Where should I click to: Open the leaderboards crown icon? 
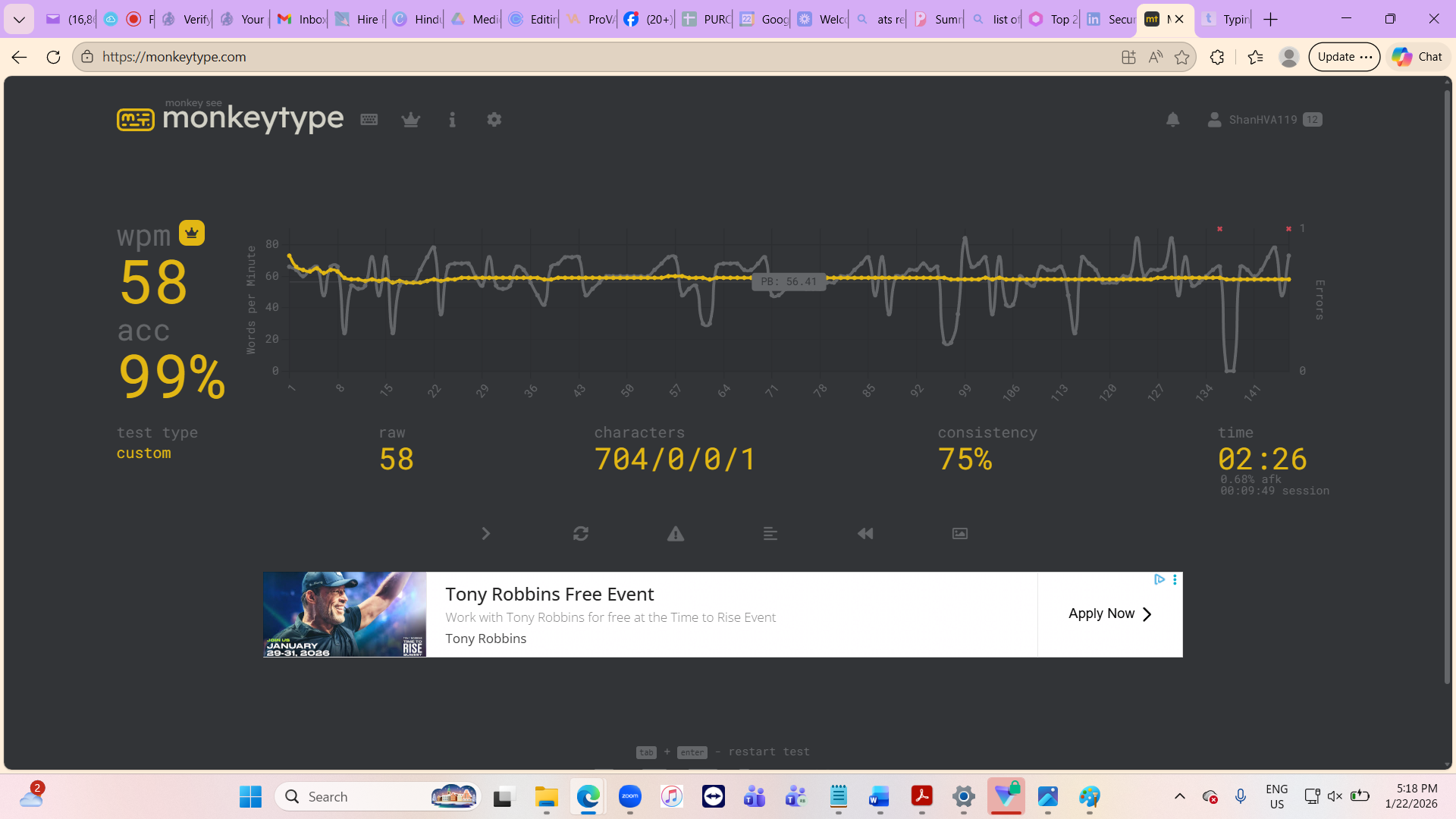[411, 120]
